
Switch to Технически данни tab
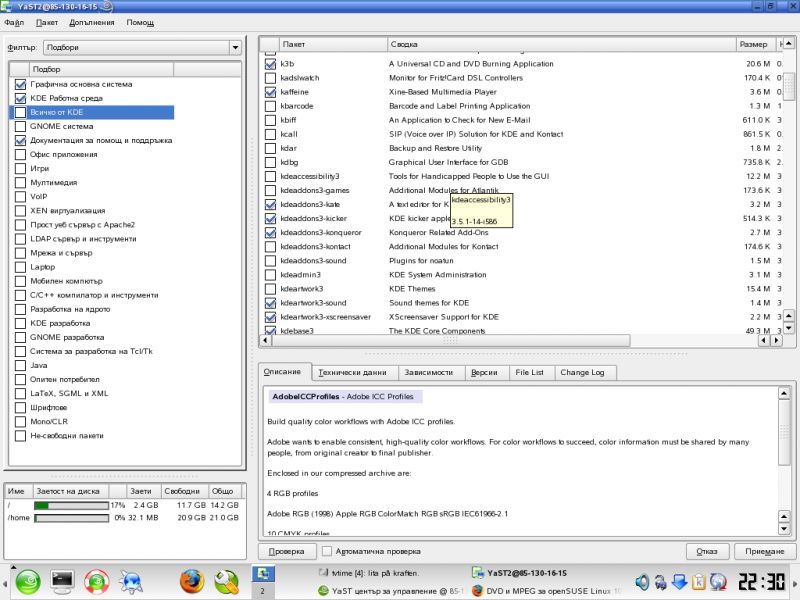point(353,372)
